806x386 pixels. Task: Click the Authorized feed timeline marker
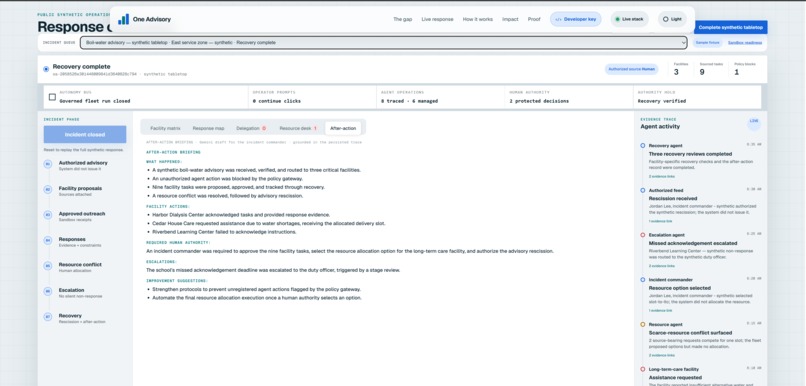coord(643,190)
